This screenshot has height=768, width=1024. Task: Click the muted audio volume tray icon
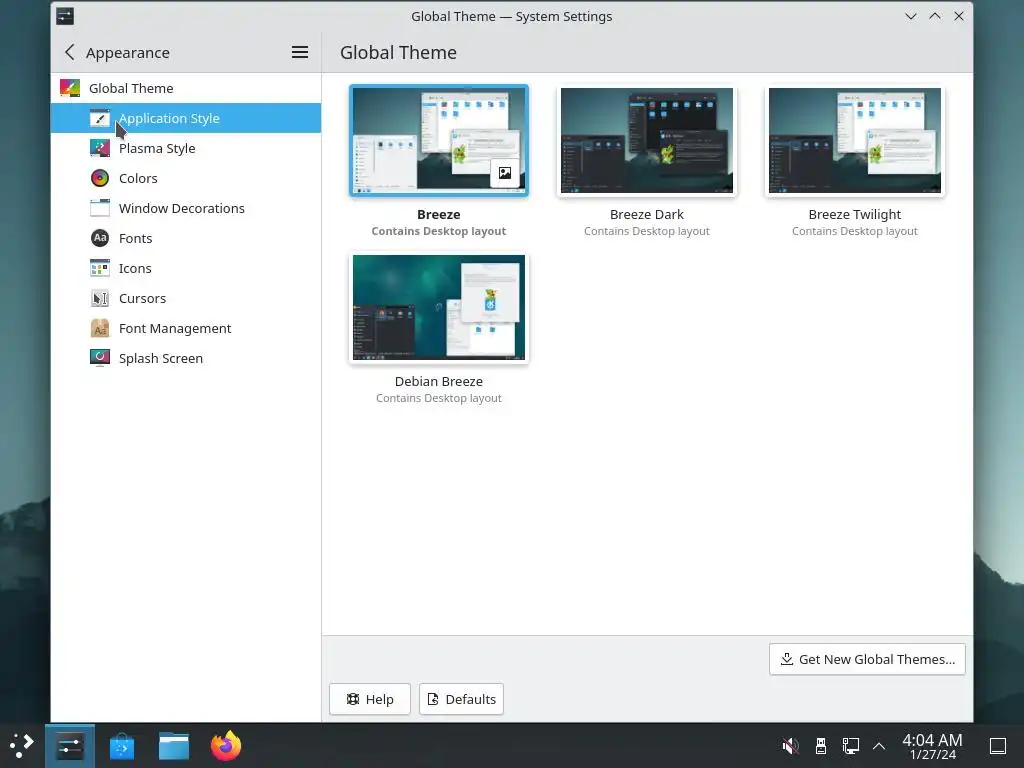pos(790,746)
